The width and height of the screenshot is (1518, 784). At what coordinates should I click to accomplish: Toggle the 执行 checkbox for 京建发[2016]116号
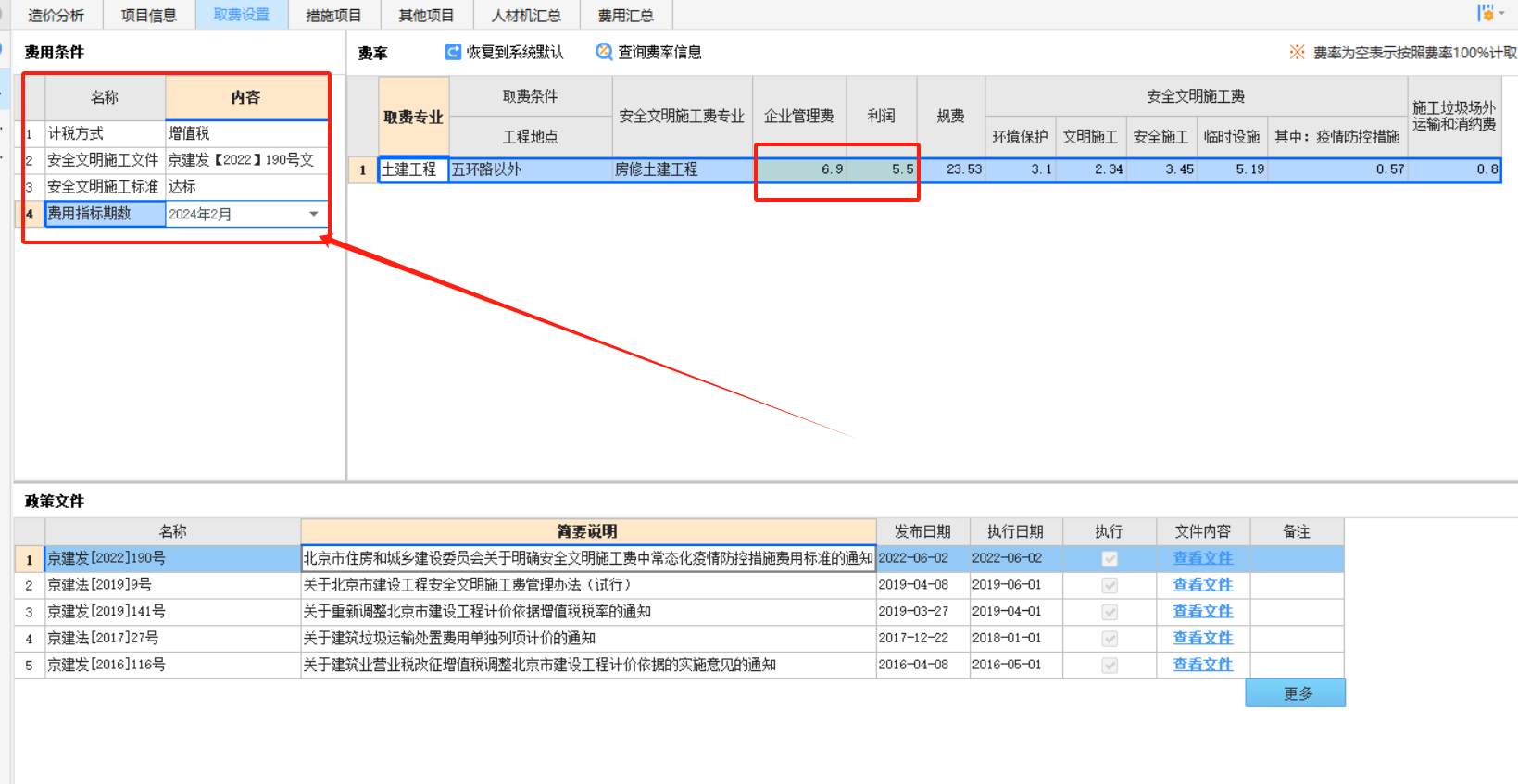pos(1110,666)
